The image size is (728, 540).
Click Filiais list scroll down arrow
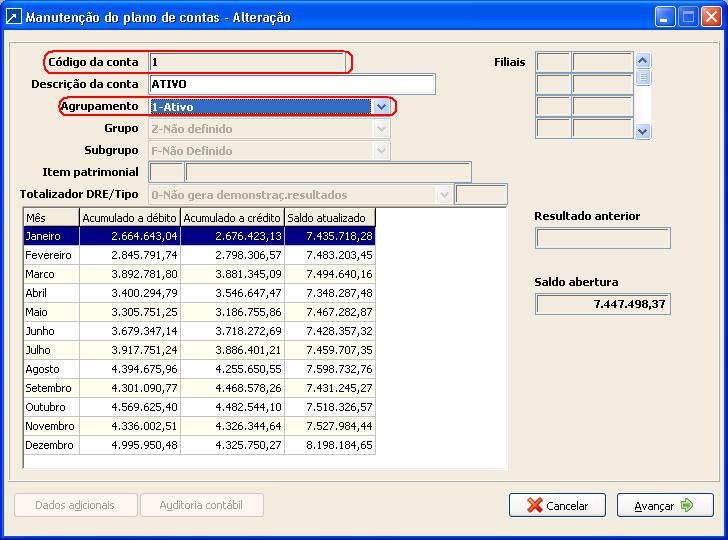point(643,131)
